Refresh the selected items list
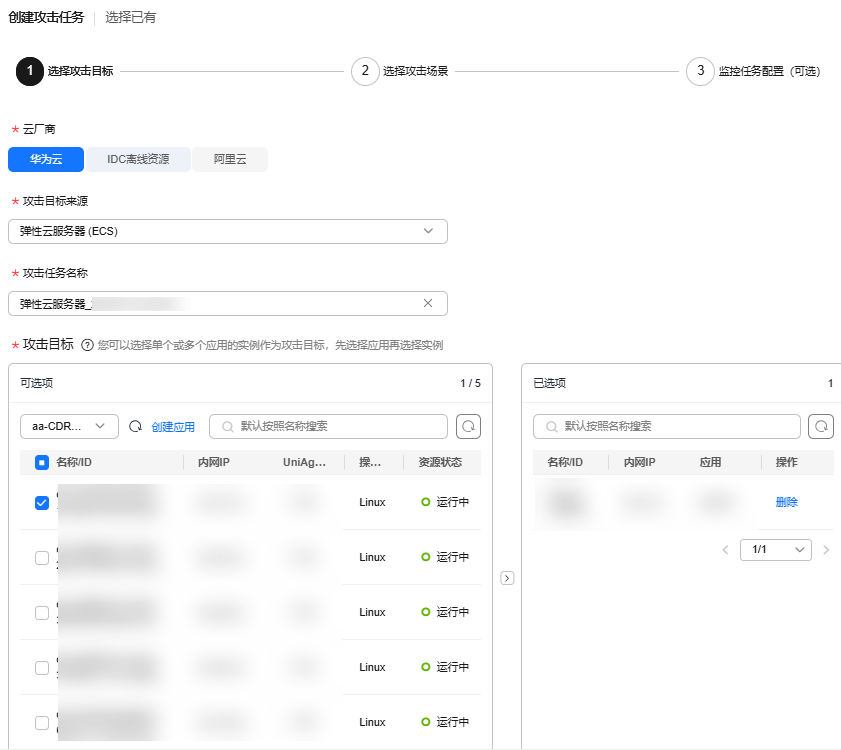841x750 pixels. point(821,427)
